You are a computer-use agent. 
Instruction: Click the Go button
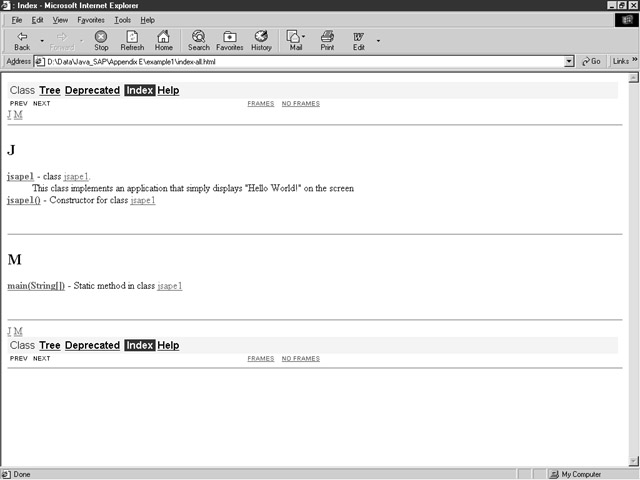coord(591,61)
